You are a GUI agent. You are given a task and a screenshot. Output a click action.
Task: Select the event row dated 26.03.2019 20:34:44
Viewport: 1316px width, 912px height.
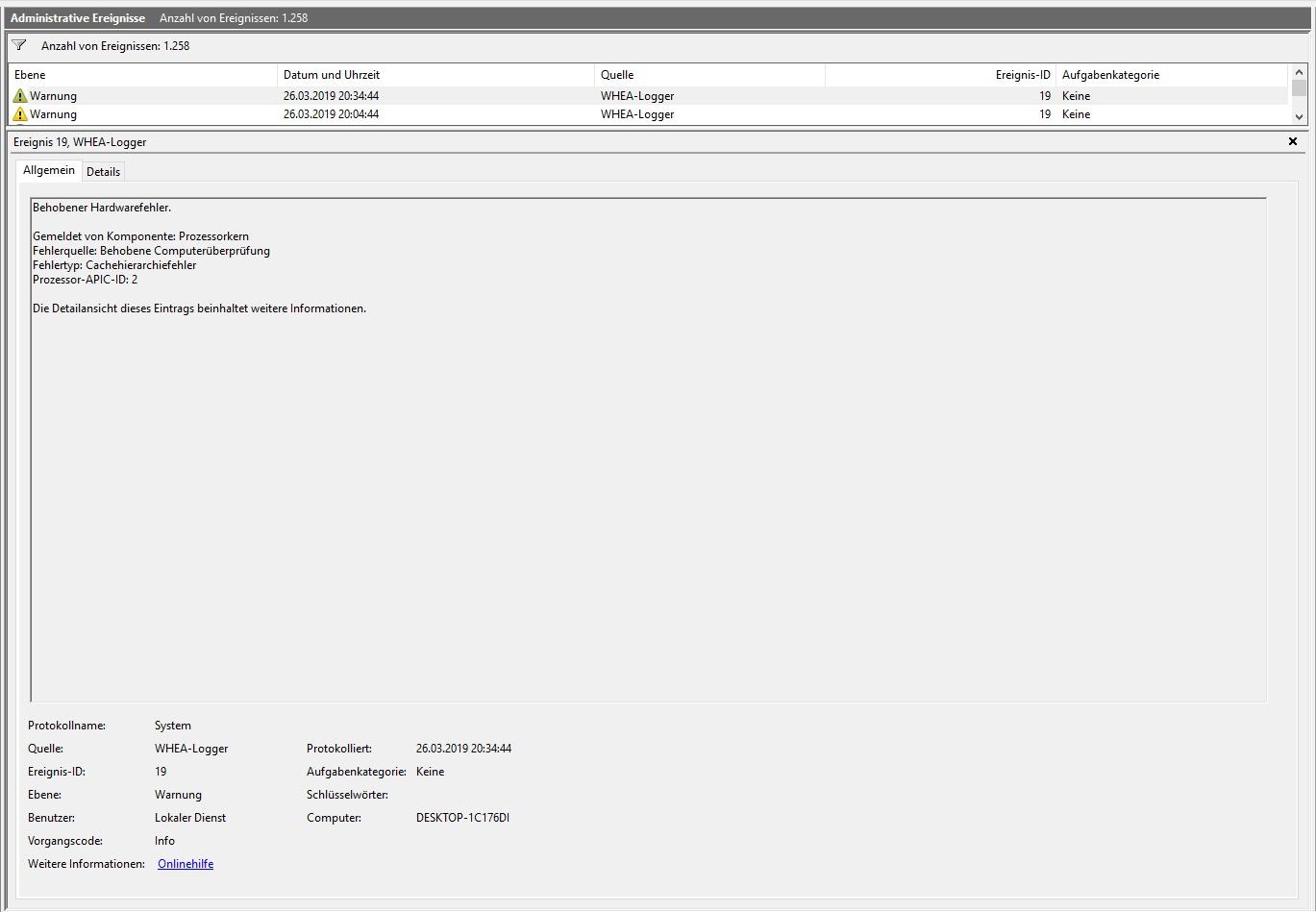tap(649, 96)
